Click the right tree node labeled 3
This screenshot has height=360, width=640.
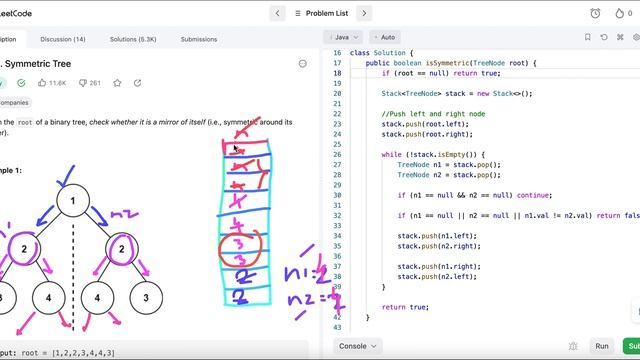[x=146, y=298]
